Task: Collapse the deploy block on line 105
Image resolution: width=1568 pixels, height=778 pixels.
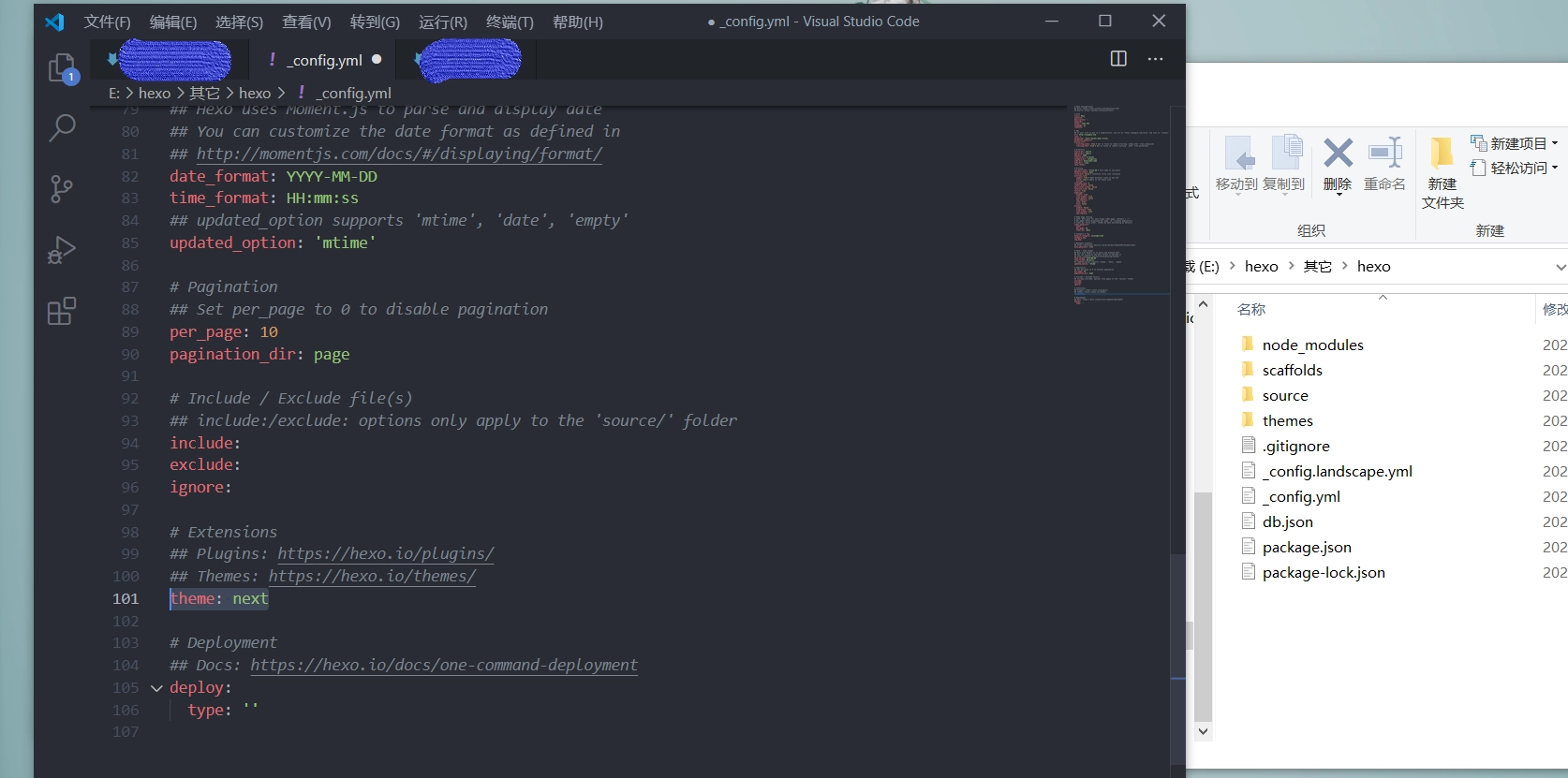Action: pyautogui.click(x=156, y=688)
